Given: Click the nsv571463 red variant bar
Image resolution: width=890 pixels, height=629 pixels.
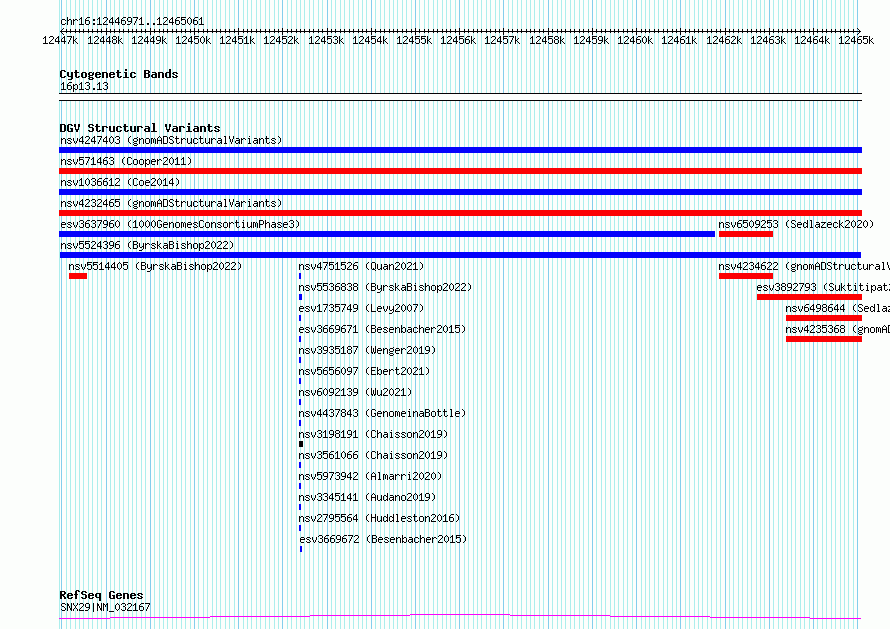Looking at the screenshot, I should pyautogui.click(x=460, y=171).
